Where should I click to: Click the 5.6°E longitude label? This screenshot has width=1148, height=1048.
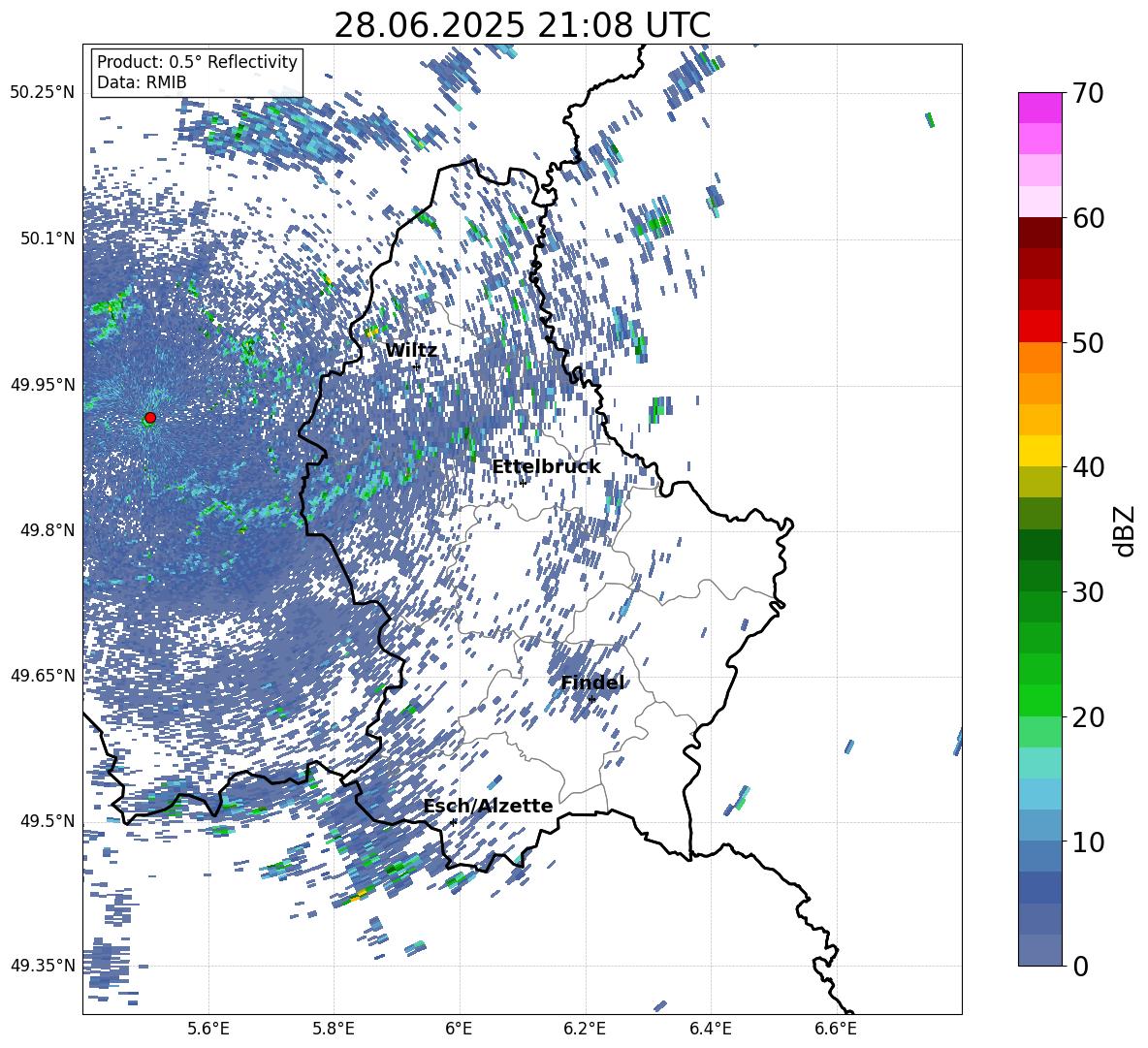pos(208,1029)
